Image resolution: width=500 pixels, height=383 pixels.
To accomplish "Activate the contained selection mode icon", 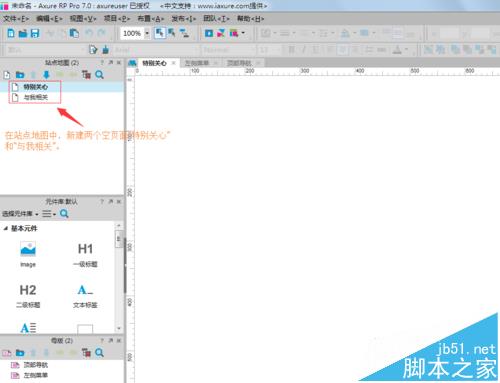I will pyautogui.click(x=172, y=33).
